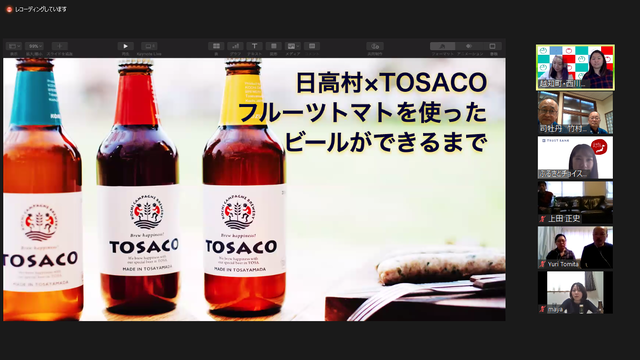The width and height of the screenshot is (640, 360).
Task: Click the slide title 日高村×TOSACO
Action: (x=391, y=83)
